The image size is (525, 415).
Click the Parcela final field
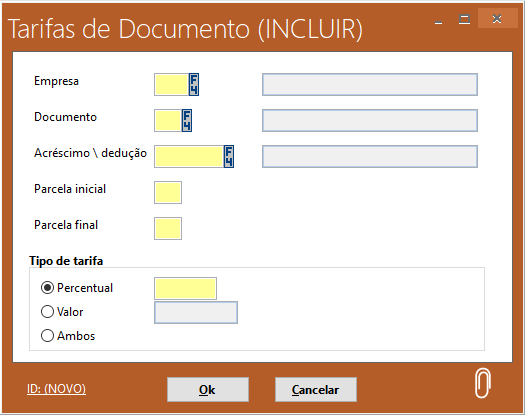pyautogui.click(x=168, y=228)
